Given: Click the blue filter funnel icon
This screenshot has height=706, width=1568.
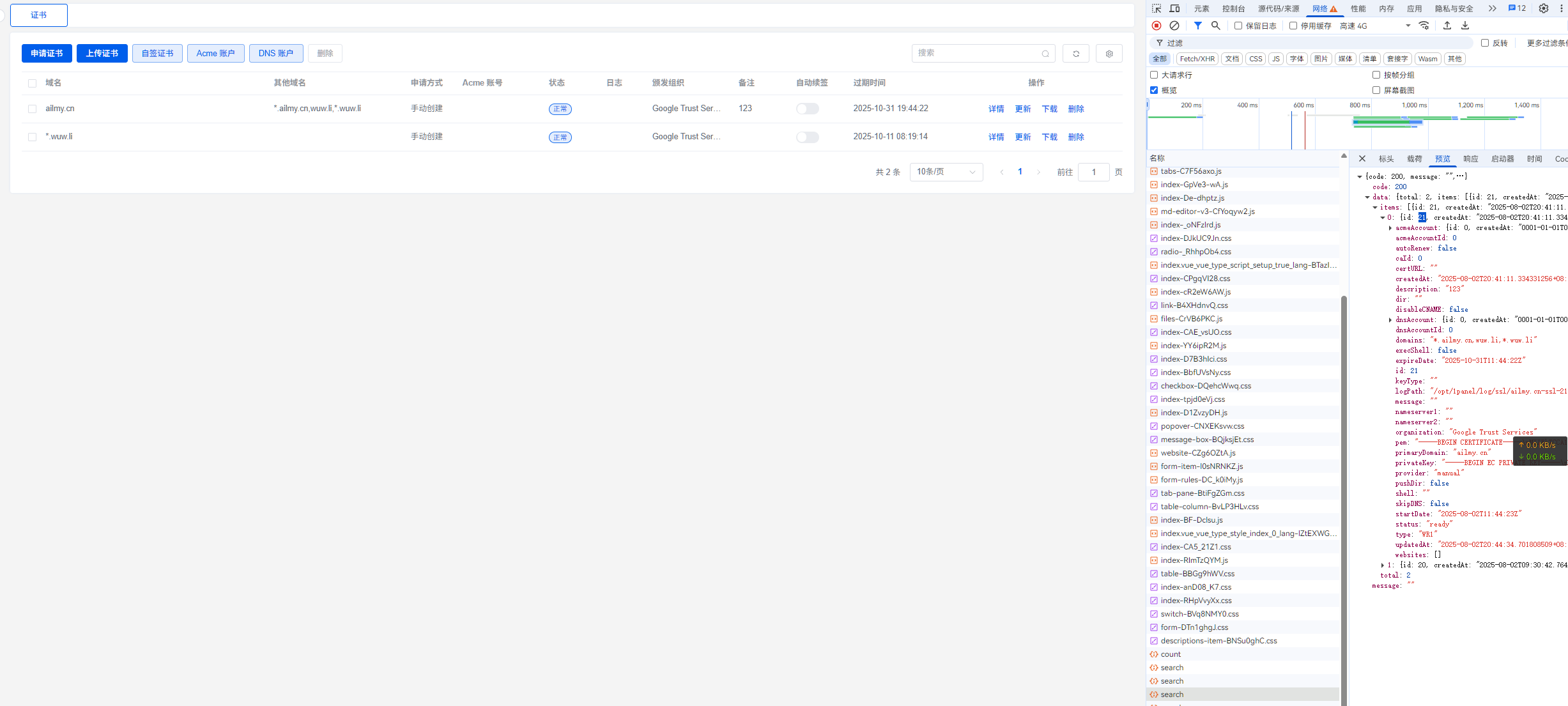Looking at the screenshot, I should (x=1198, y=26).
